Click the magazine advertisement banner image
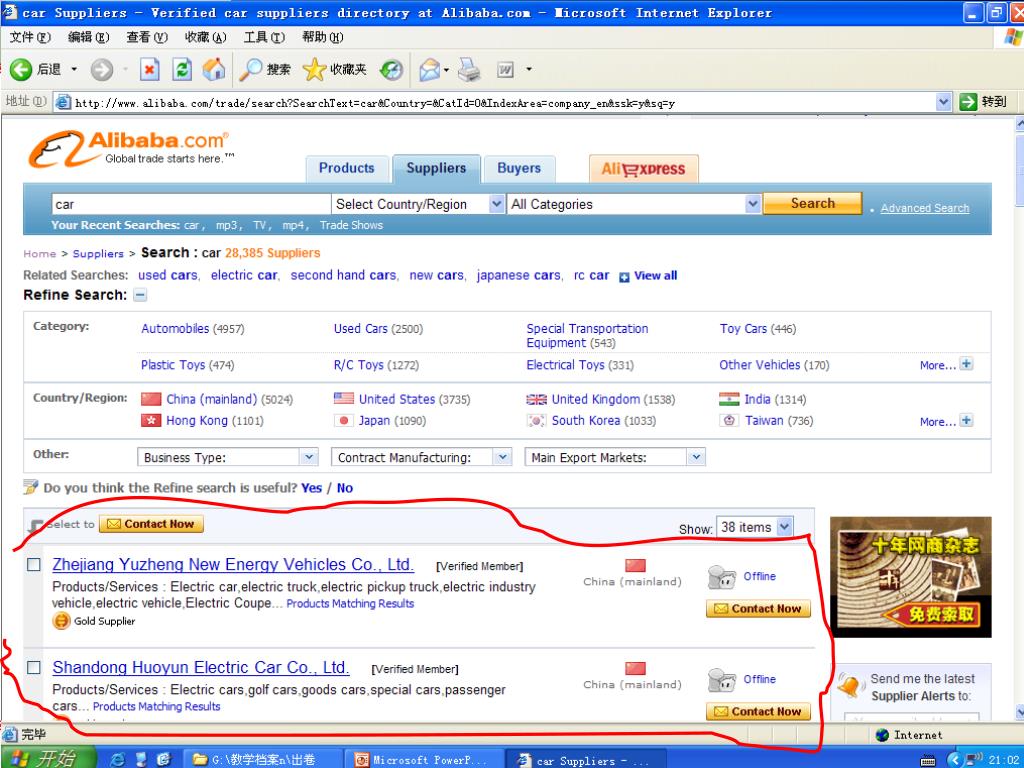Viewport: 1024px width, 768px height. [910, 577]
